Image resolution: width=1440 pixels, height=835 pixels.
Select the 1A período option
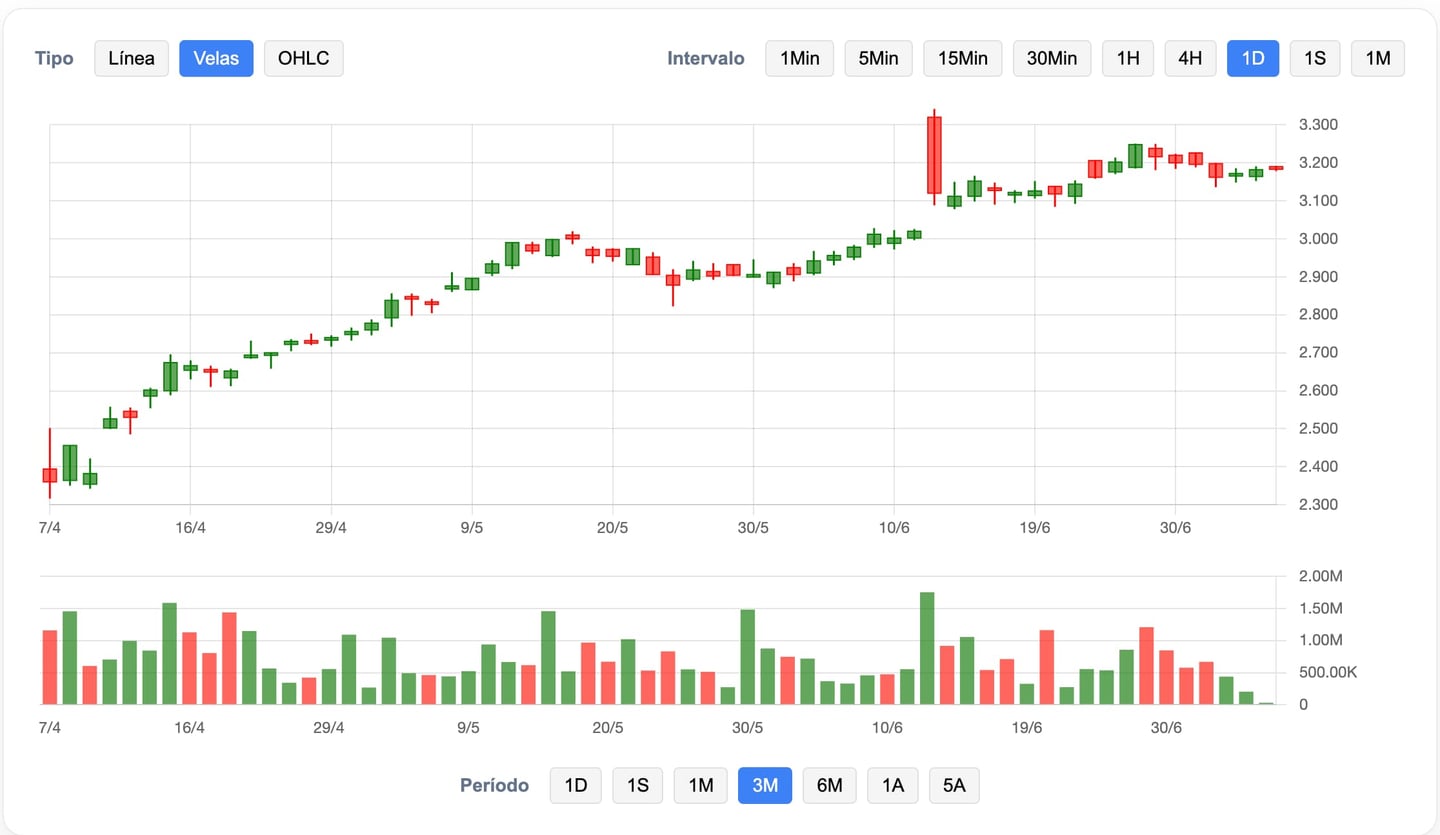(x=892, y=786)
